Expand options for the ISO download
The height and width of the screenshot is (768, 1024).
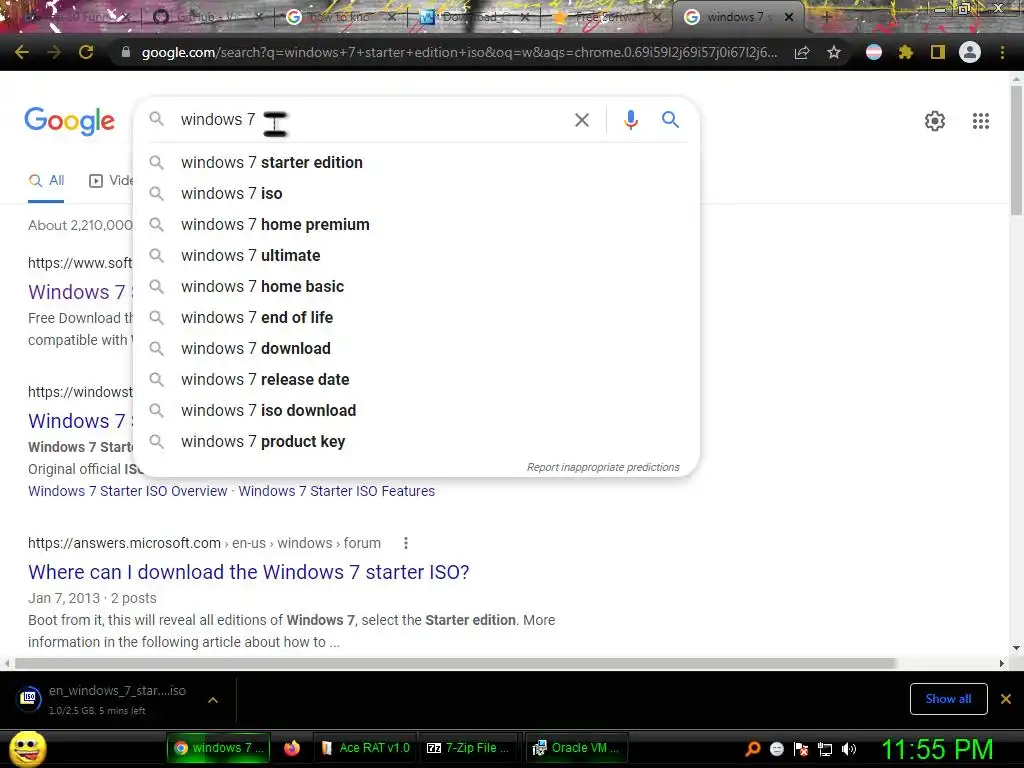pos(213,700)
